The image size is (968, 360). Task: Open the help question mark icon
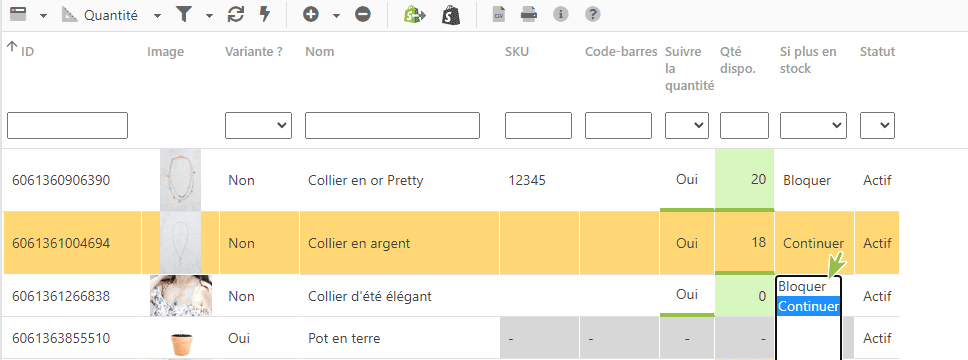point(593,14)
